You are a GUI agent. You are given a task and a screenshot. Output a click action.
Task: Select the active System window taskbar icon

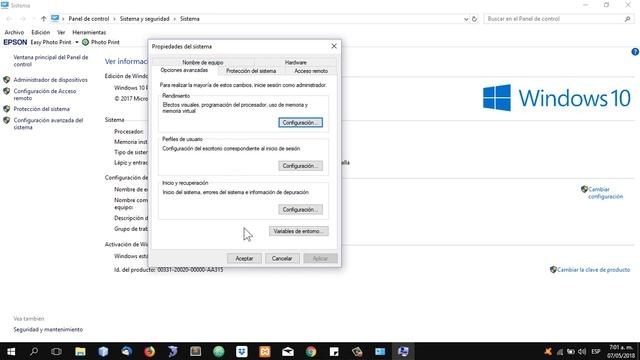(x=403, y=351)
